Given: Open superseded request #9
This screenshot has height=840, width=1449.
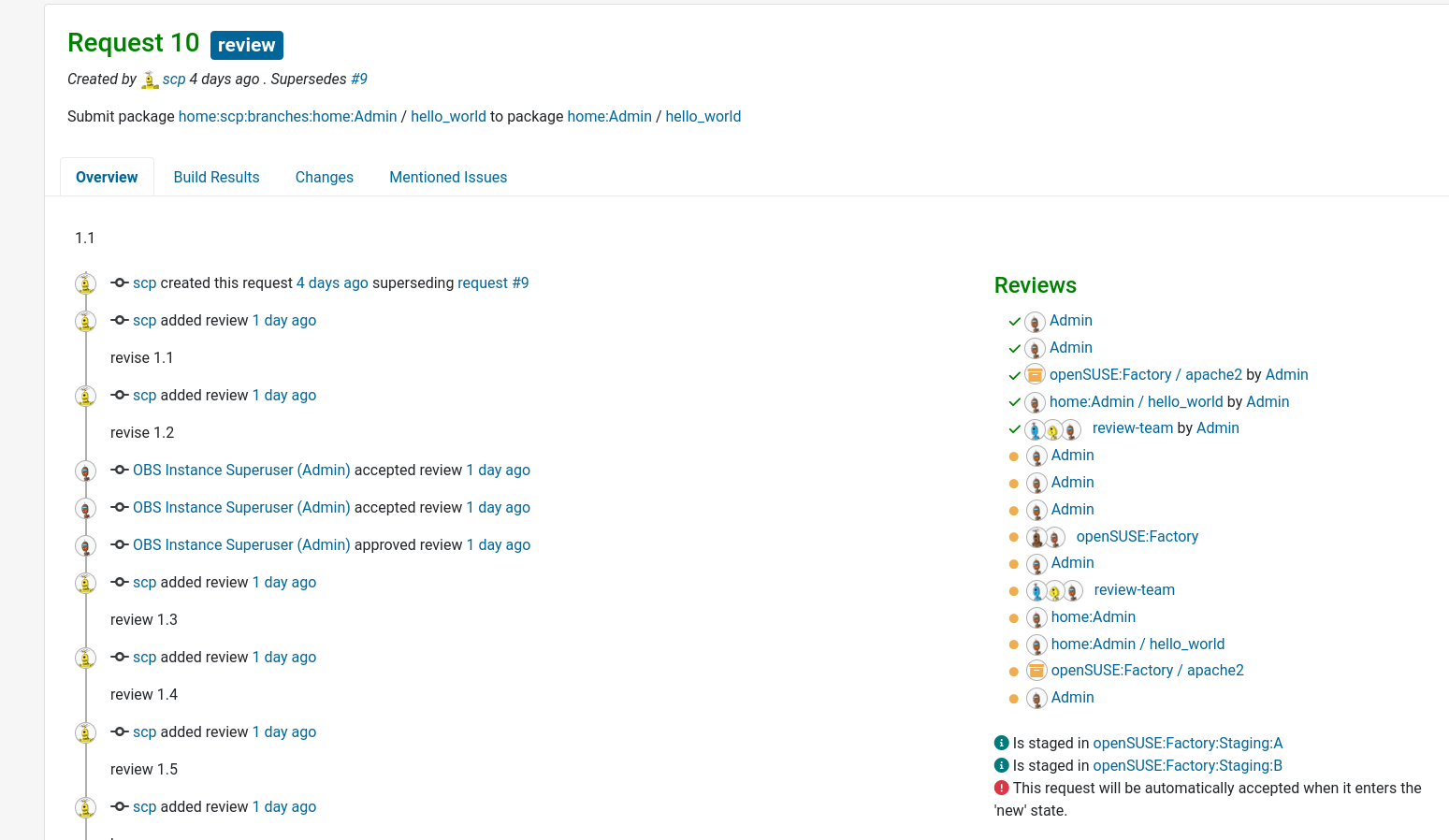Looking at the screenshot, I should (359, 79).
